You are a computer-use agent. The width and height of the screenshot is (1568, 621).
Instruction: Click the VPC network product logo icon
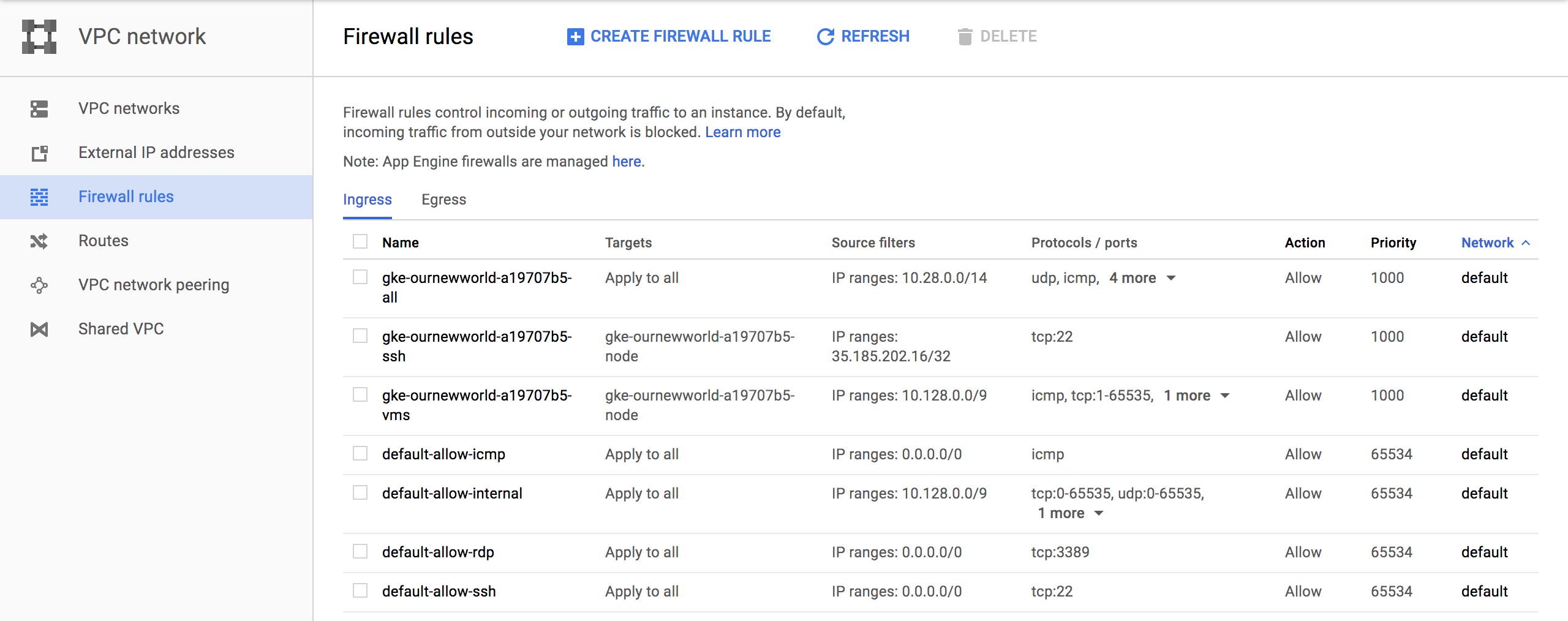(39, 36)
